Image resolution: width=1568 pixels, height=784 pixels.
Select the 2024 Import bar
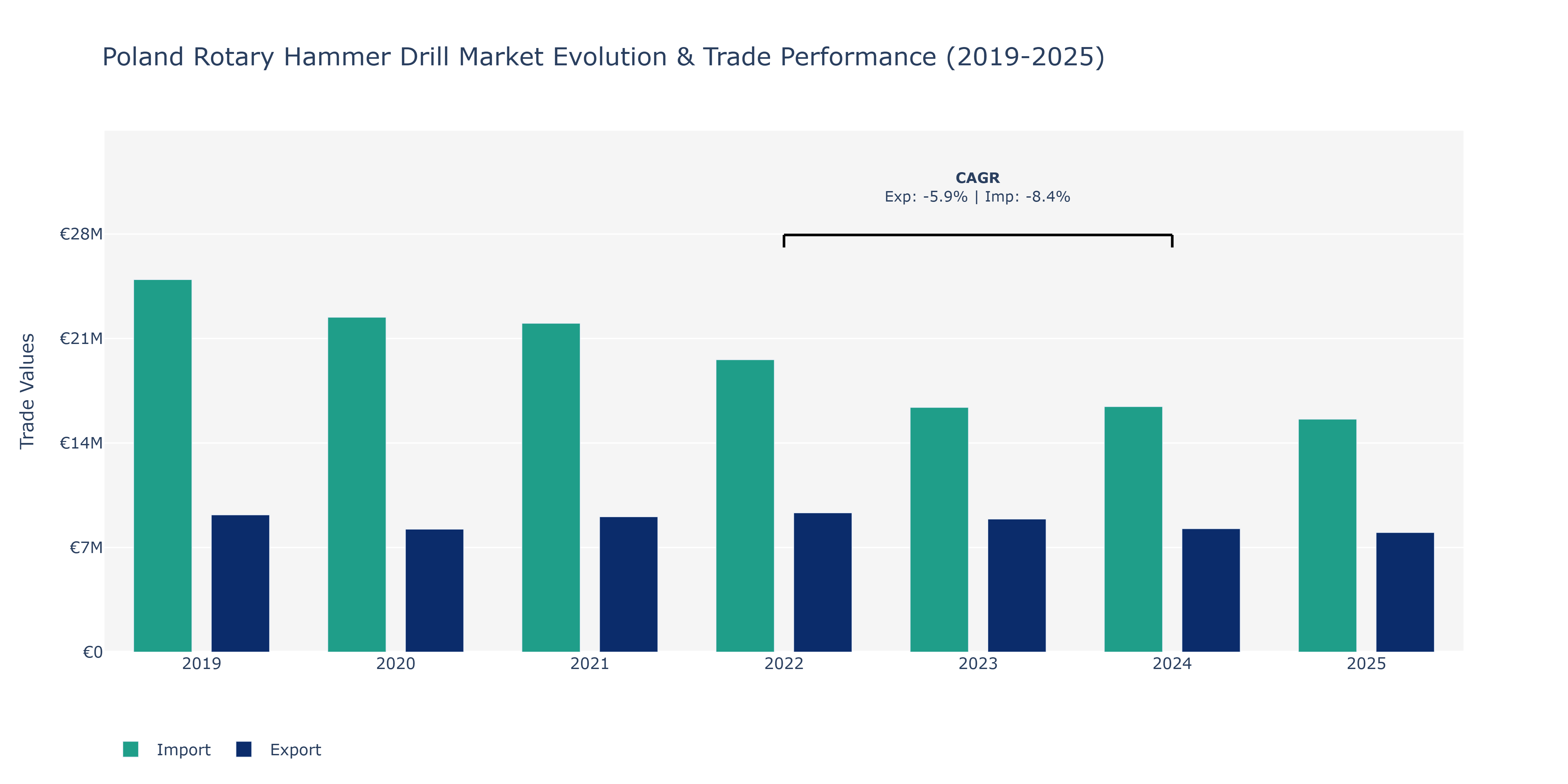click(x=1134, y=530)
